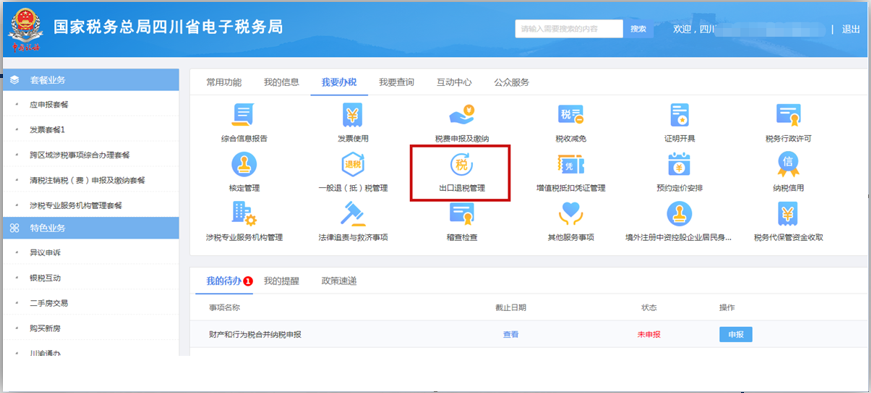Open 核定管理 stamp icon
Screen dimensions: 871x393
click(244, 165)
